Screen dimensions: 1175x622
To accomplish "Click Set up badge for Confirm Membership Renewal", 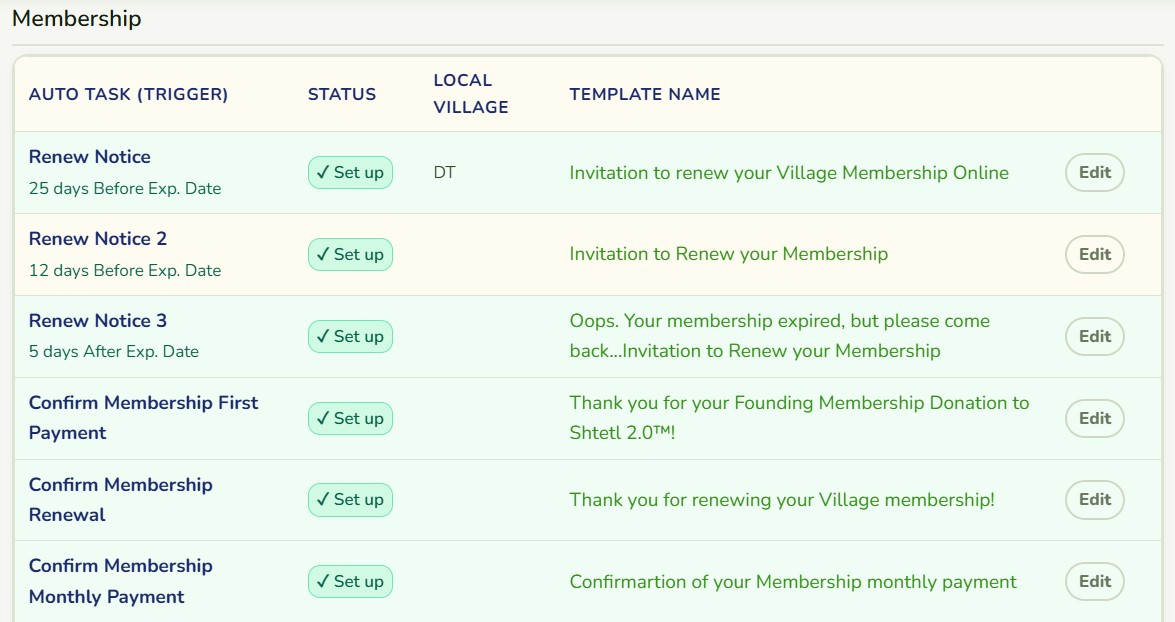I will 350,500.
